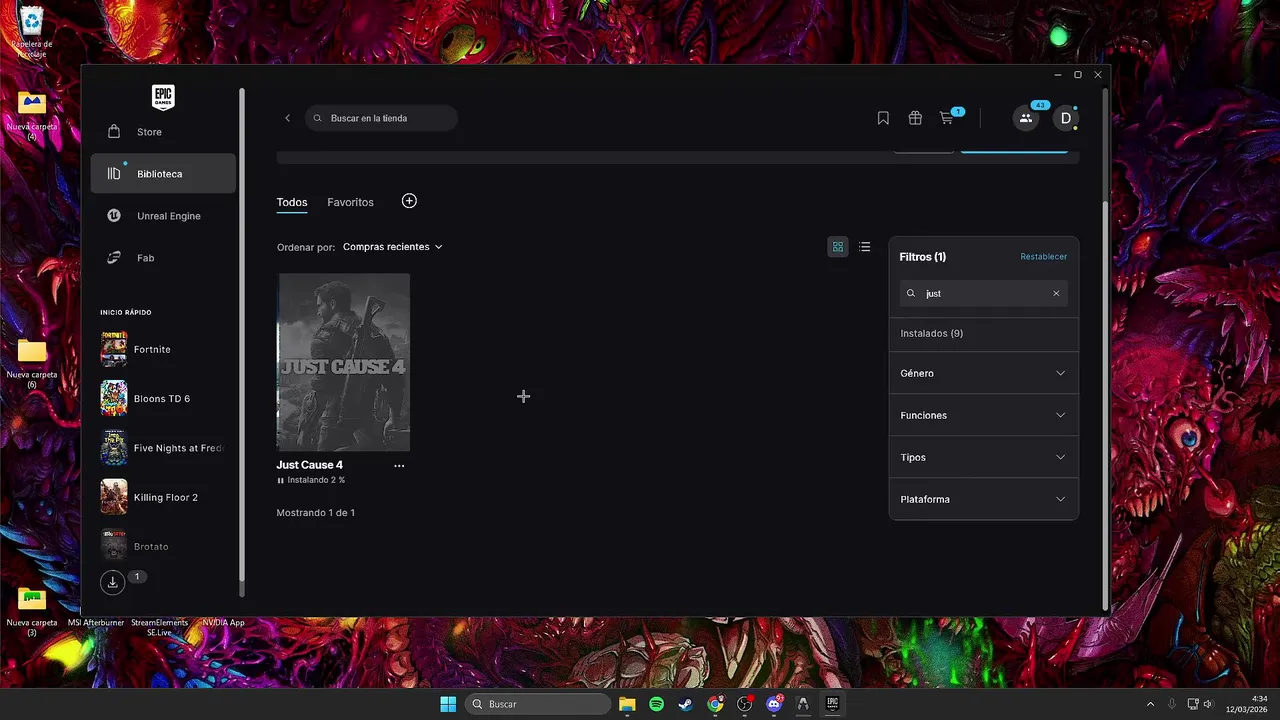Viewport: 1280px width, 720px height.
Task: Open the Fab marketplace
Action: point(163,258)
